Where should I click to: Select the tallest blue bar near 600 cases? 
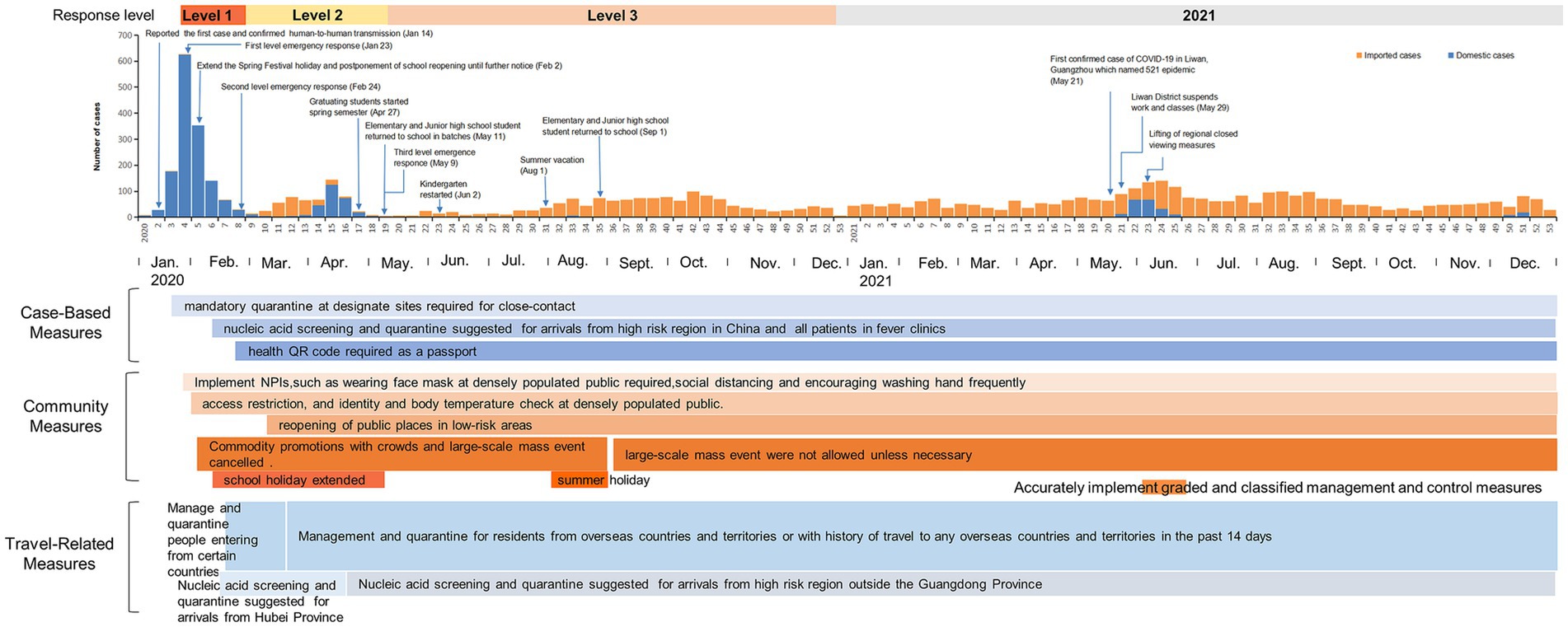185,136
